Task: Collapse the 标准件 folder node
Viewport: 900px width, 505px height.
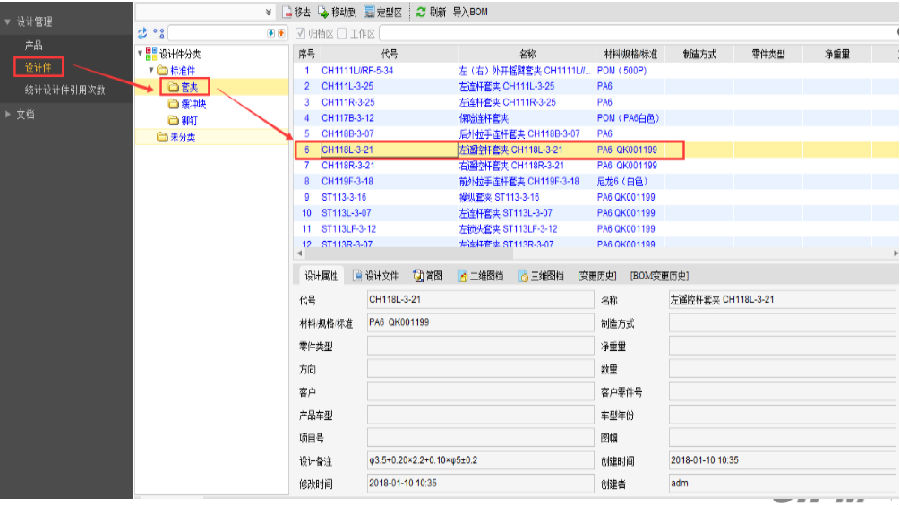Action: pos(152,70)
